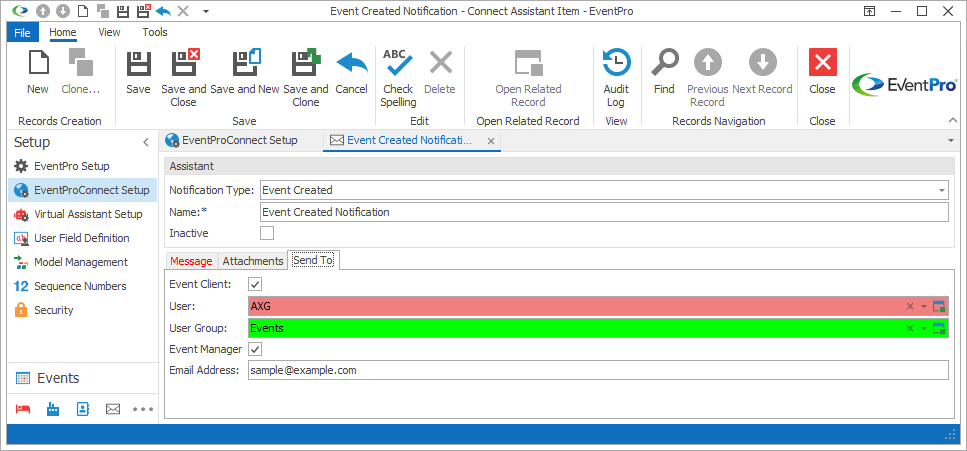Image resolution: width=967 pixels, height=451 pixels.
Task: Switch to the Message tab
Action: [x=191, y=261]
